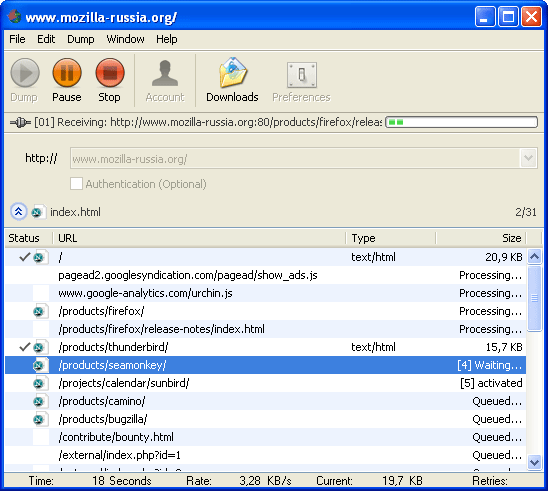Close the www.mozilla-russia.org window
Screen dimensions: 548x491
click(x=531, y=16)
